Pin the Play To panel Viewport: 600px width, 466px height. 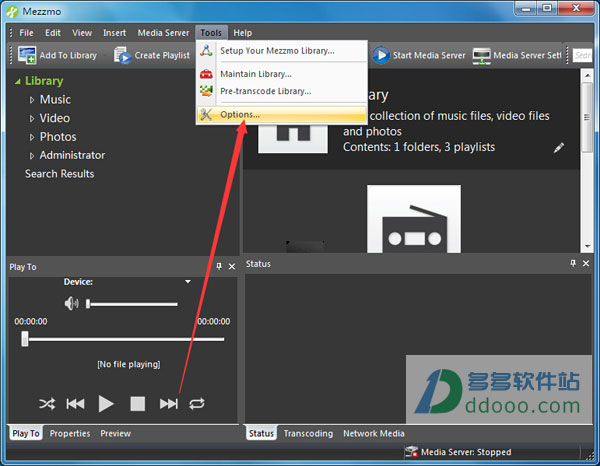click(x=218, y=266)
